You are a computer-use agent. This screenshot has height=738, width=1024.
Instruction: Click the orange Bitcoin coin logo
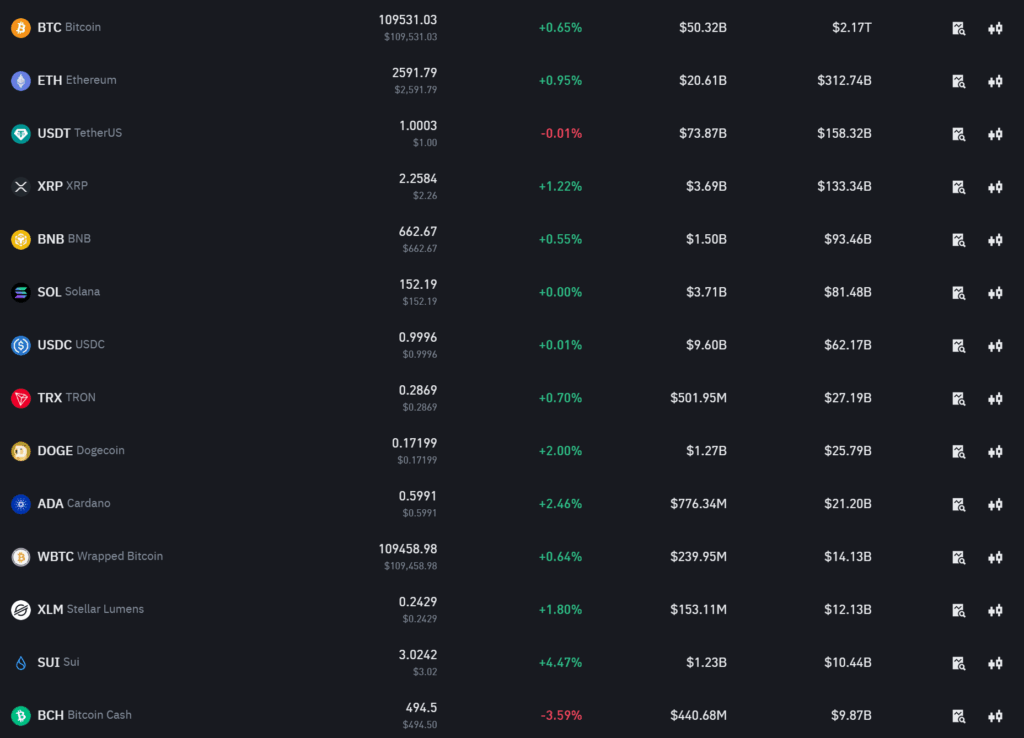tap(20, 28)
